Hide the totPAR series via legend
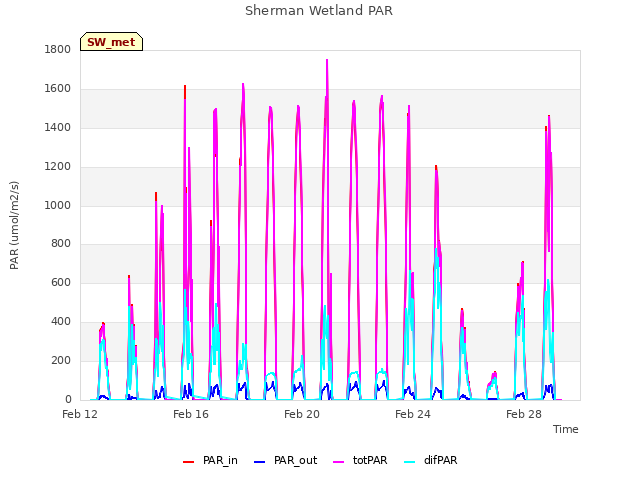 tap(360, 460)
